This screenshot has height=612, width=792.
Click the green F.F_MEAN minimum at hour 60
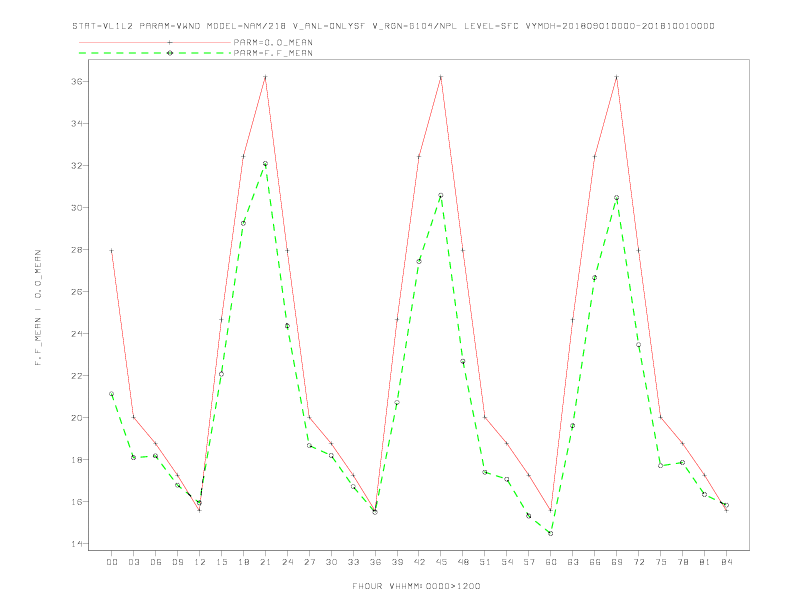tap(551, 533)
